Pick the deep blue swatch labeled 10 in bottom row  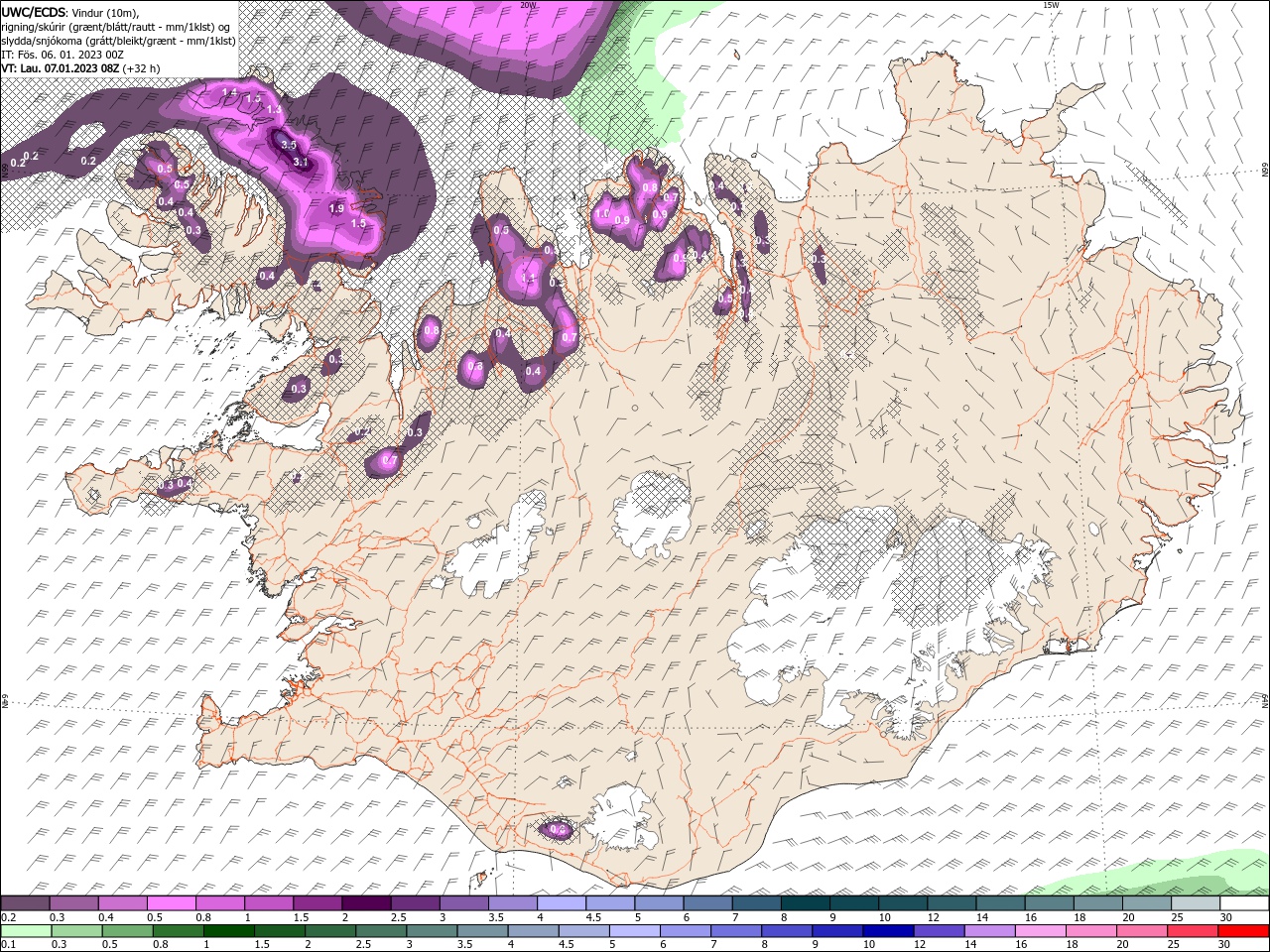coord(888,930)
